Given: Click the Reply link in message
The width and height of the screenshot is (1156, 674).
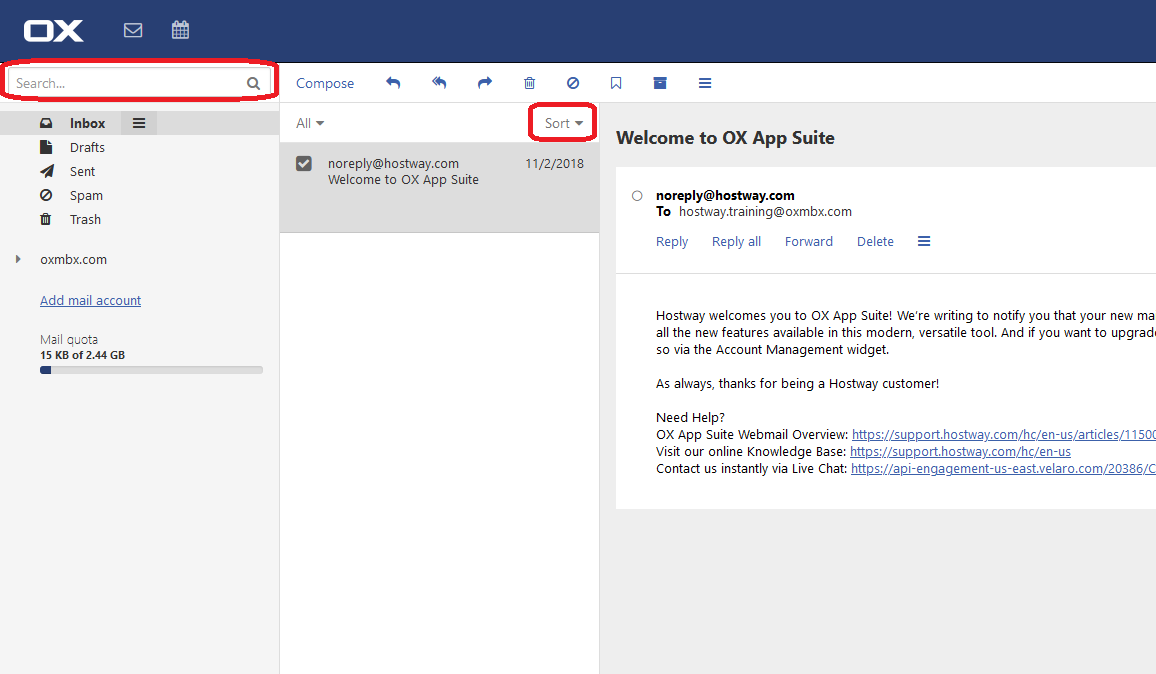Looking at the screenshot, I should pos(672,241).
